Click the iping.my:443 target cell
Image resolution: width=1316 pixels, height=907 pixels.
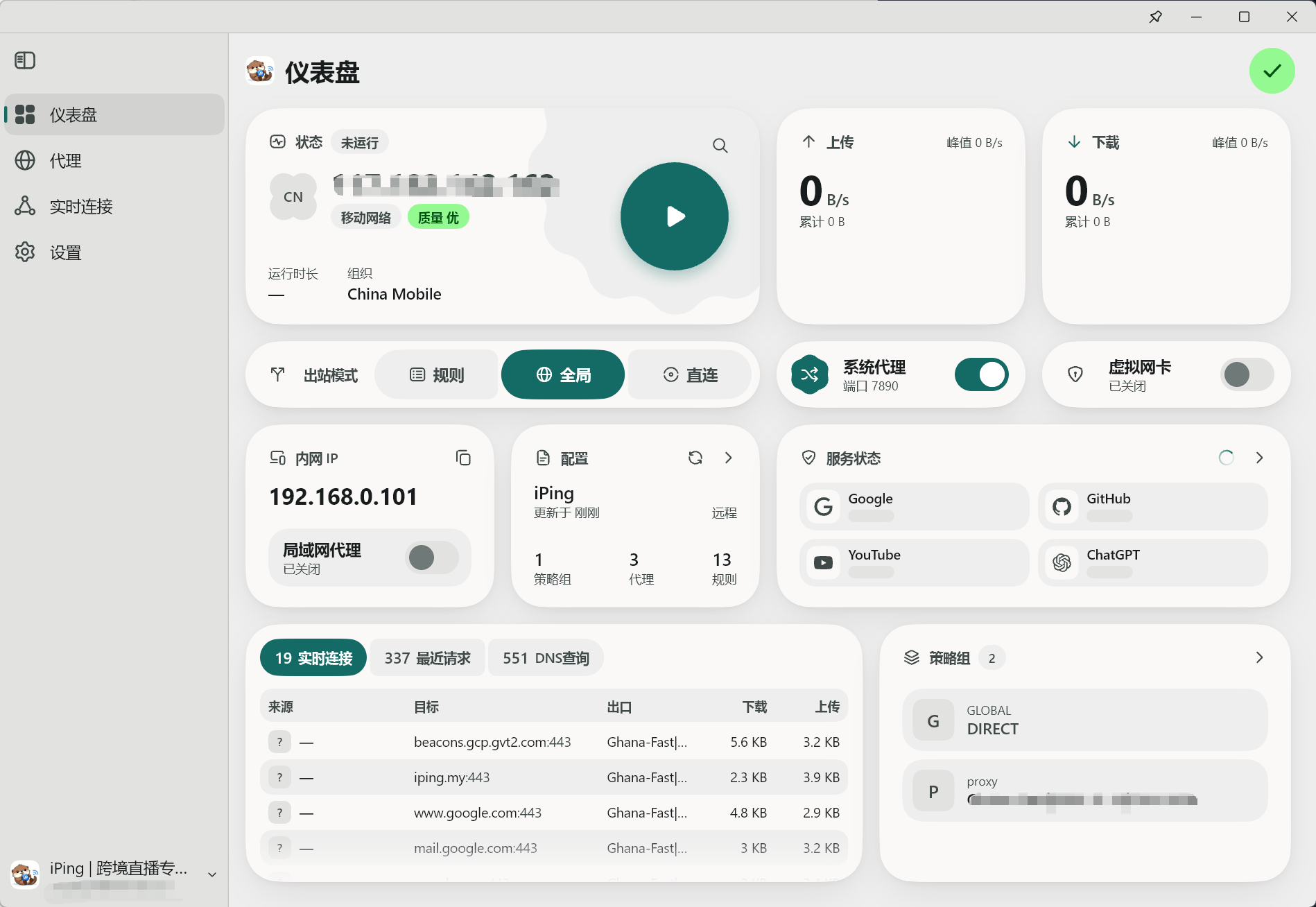click(451, 777)
